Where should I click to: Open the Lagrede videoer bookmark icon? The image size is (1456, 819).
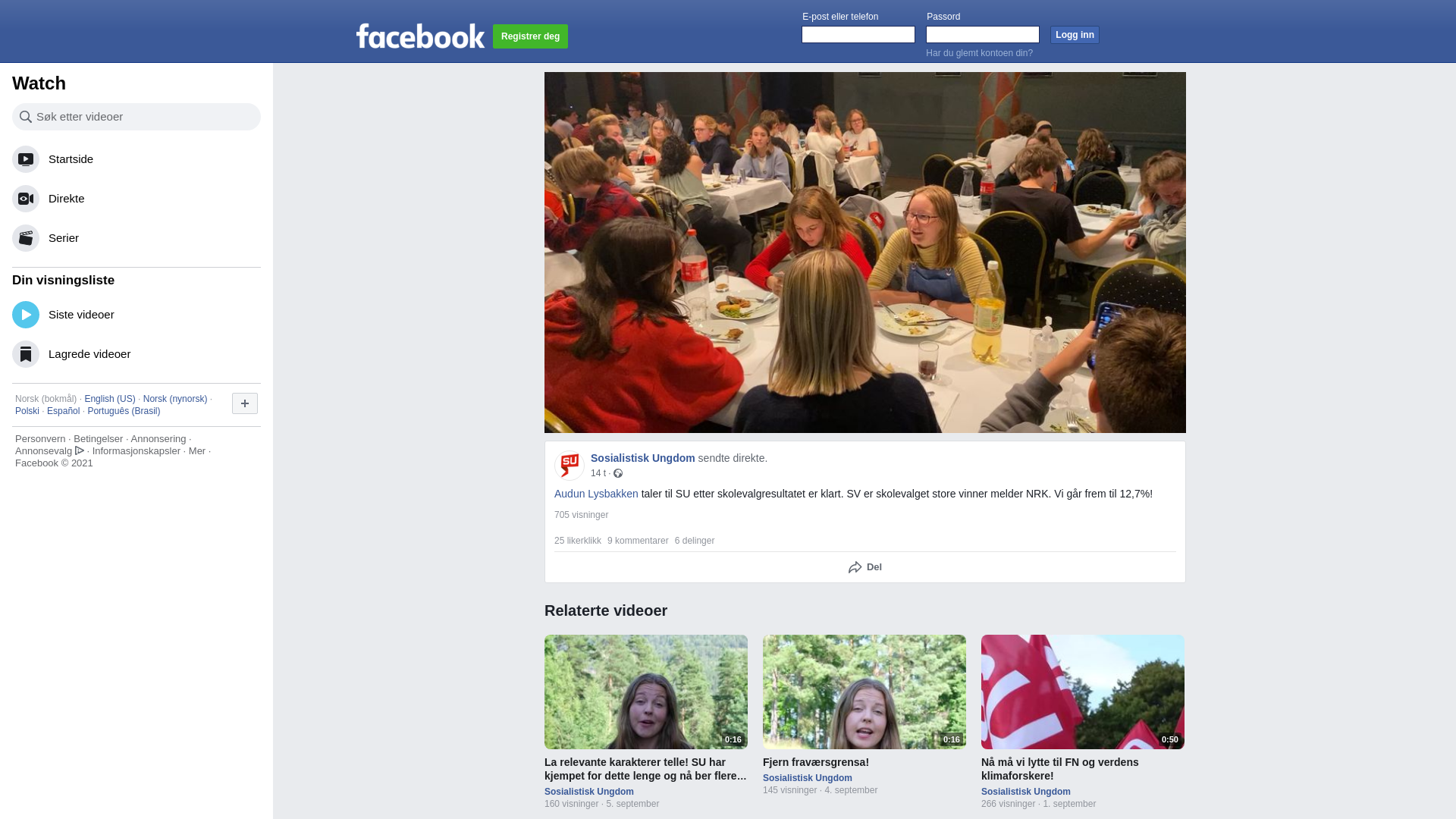[26, 354]
